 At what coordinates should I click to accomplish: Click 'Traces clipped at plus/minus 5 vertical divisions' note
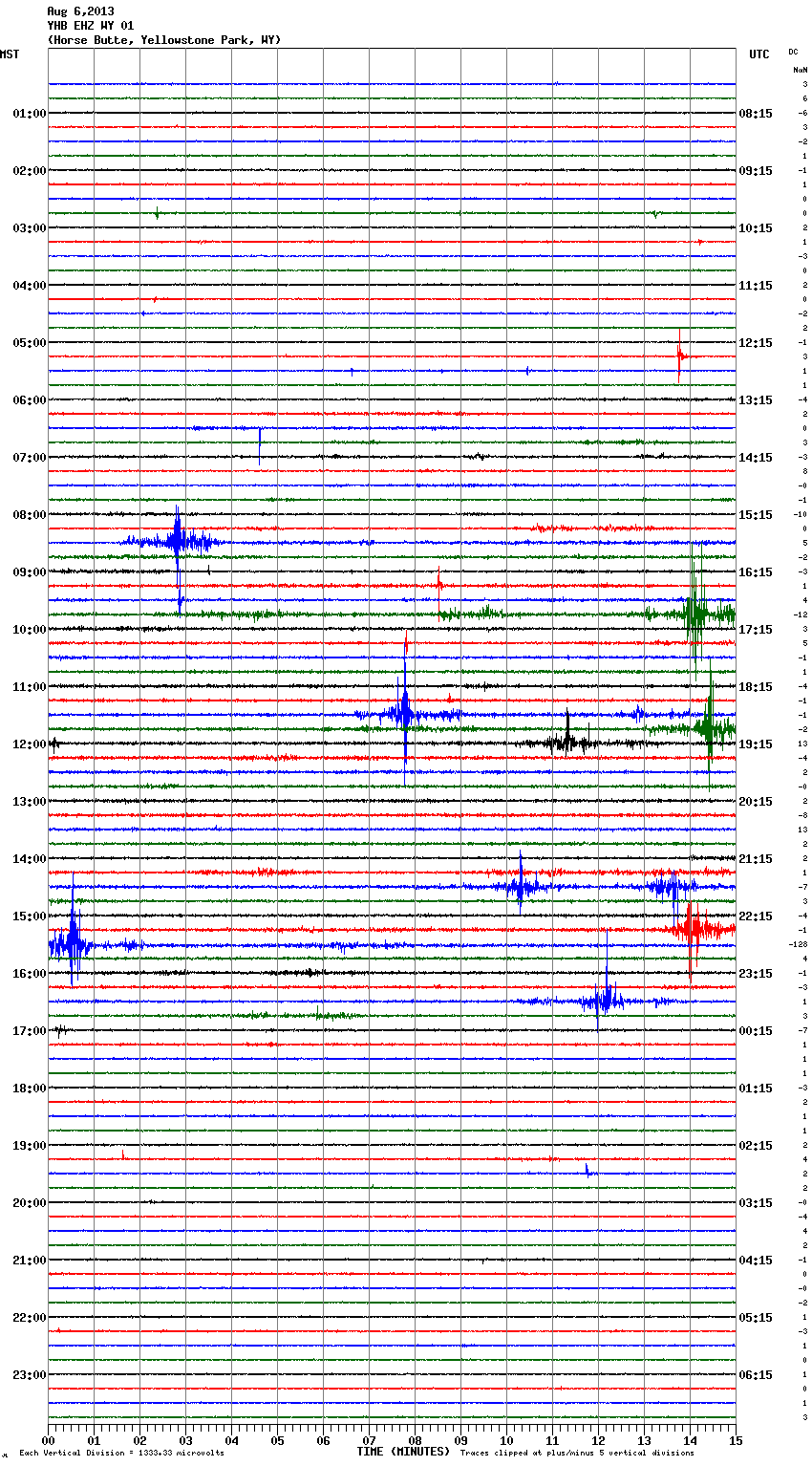[x=577, y=1454]
